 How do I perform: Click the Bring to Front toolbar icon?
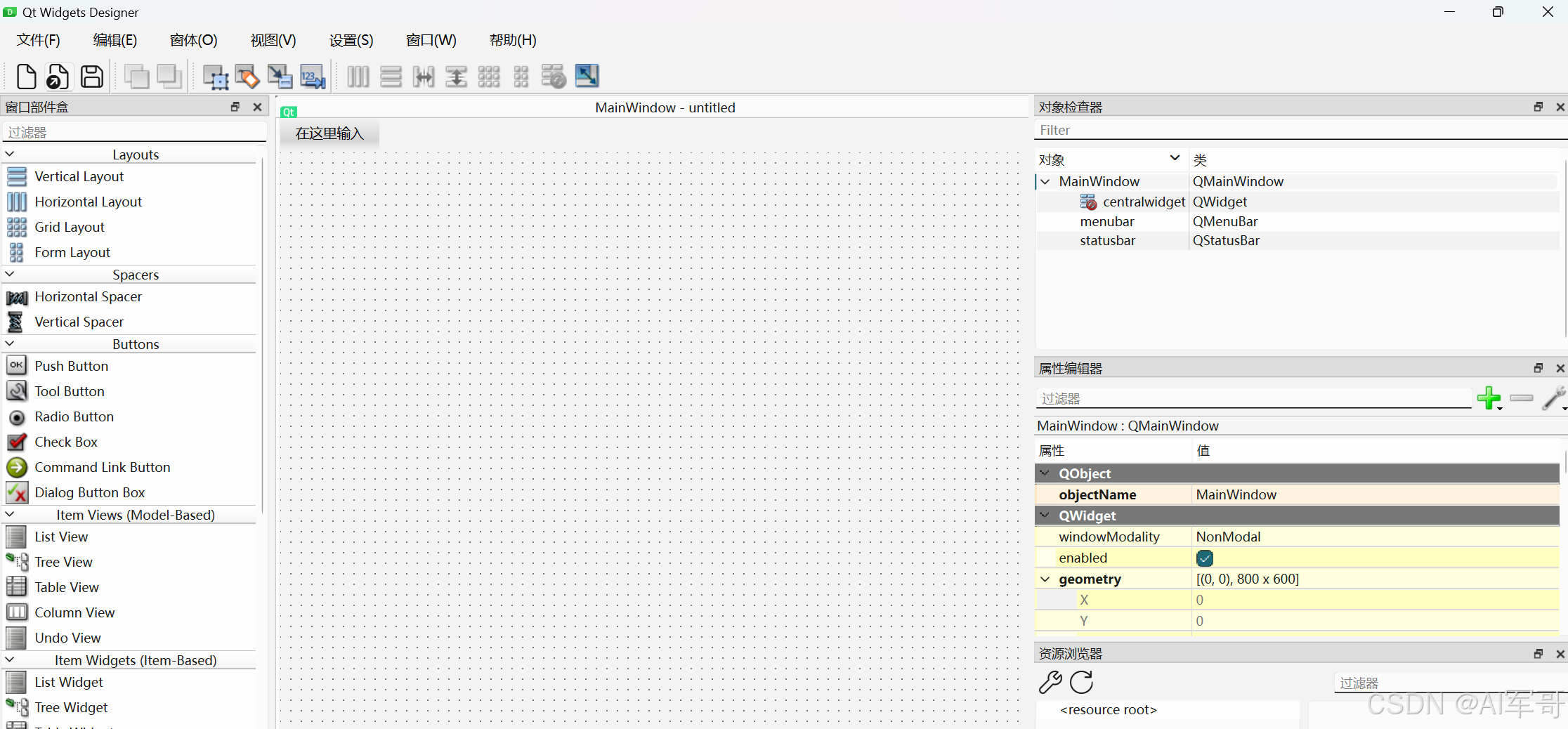click(x=169, y=77)
